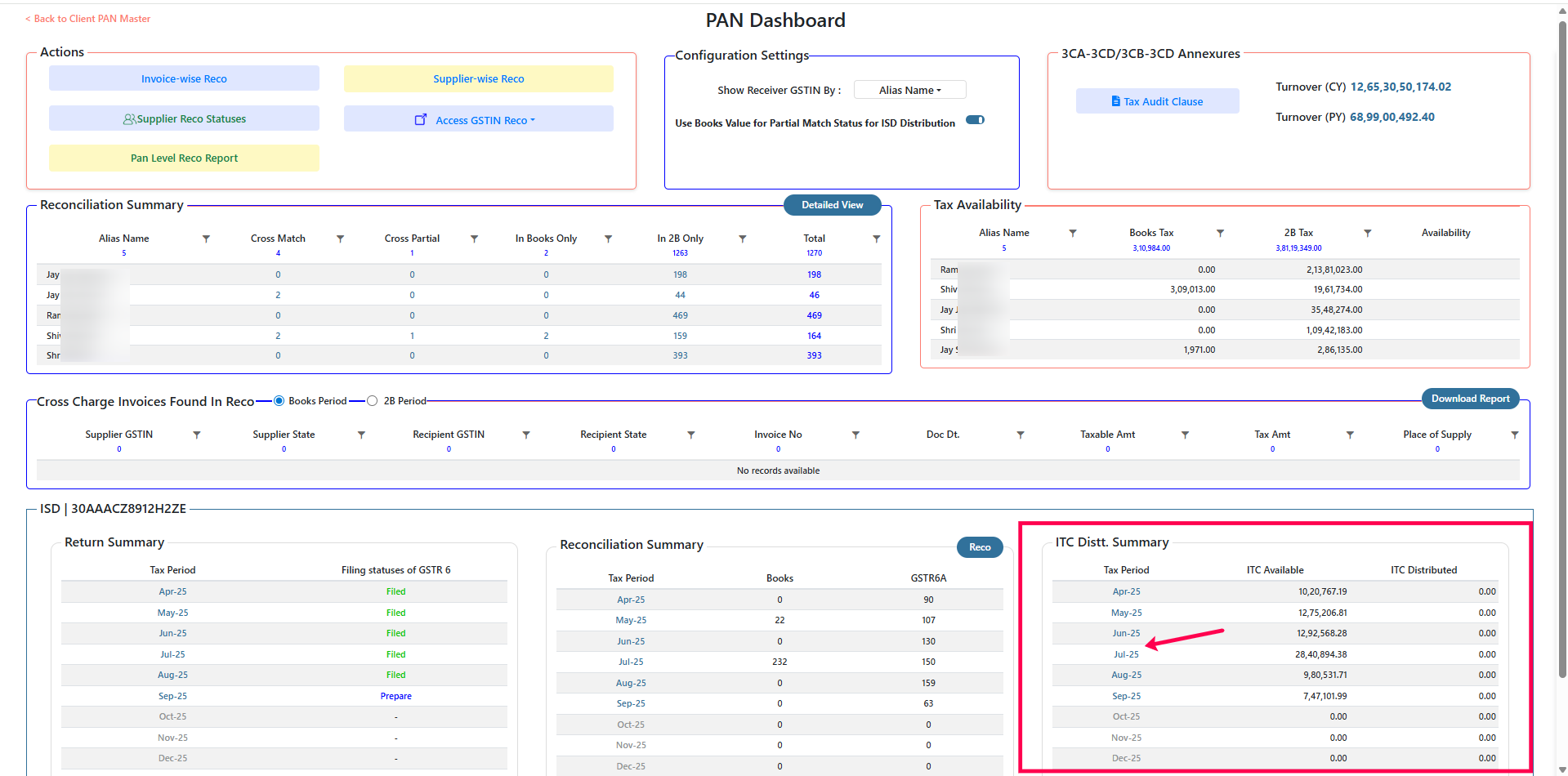This screenshot has width=1568, height=776.
Task: Go back to Client PAN Master
Action: 88,19
